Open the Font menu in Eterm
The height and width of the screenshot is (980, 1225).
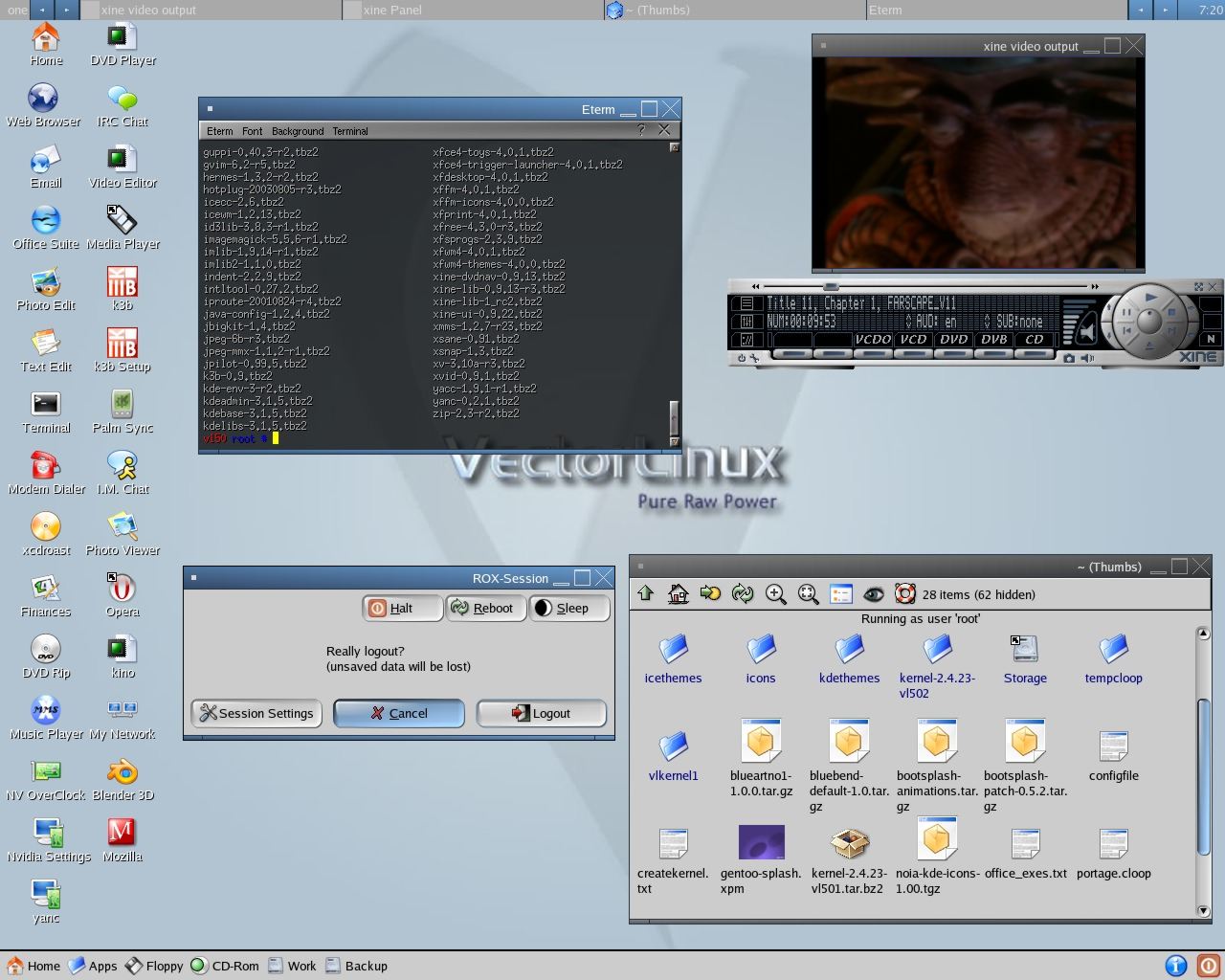[252, 131]
